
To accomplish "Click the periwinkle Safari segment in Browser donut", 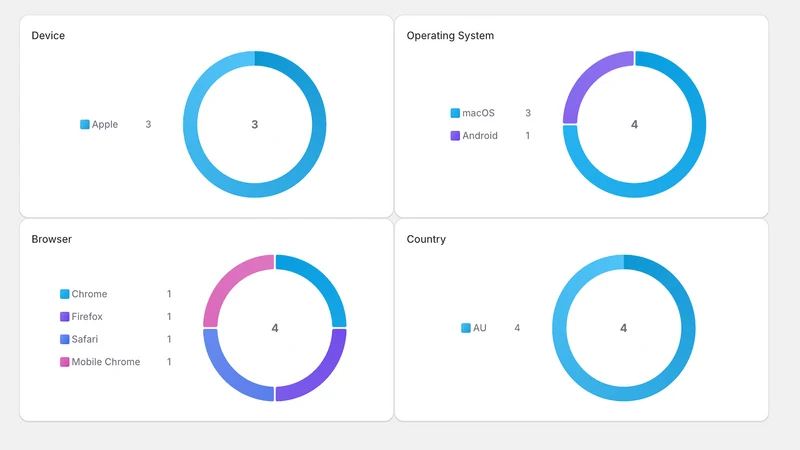I will 228,375.
